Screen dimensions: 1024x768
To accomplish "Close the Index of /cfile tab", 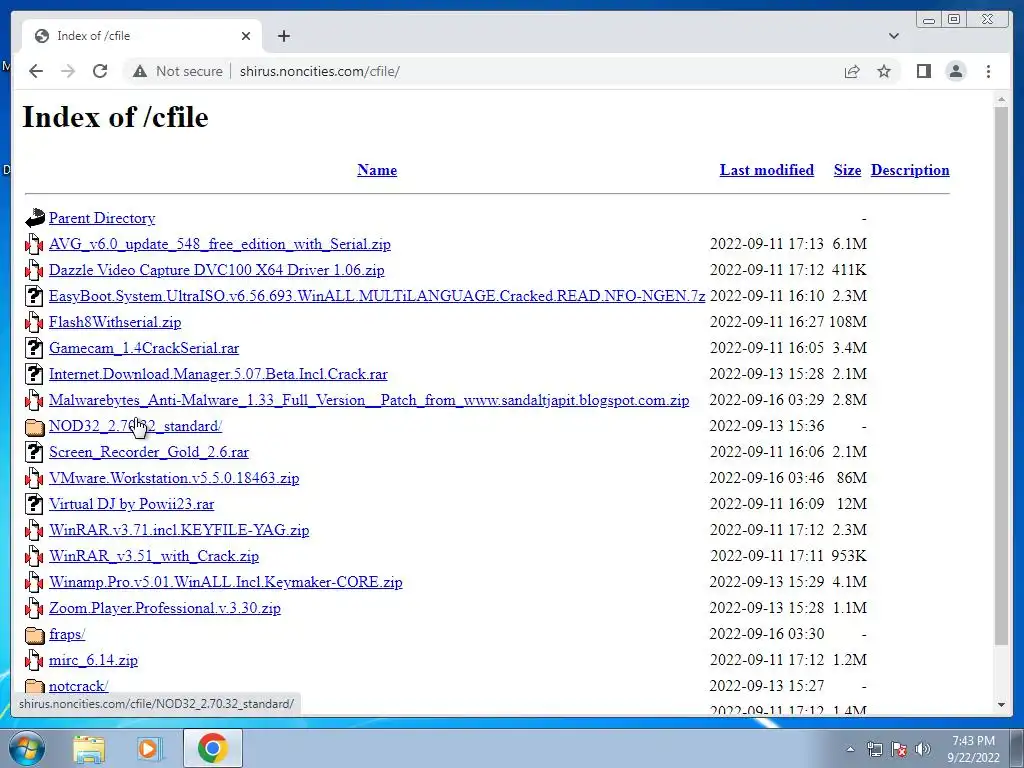I will point(246,36).
